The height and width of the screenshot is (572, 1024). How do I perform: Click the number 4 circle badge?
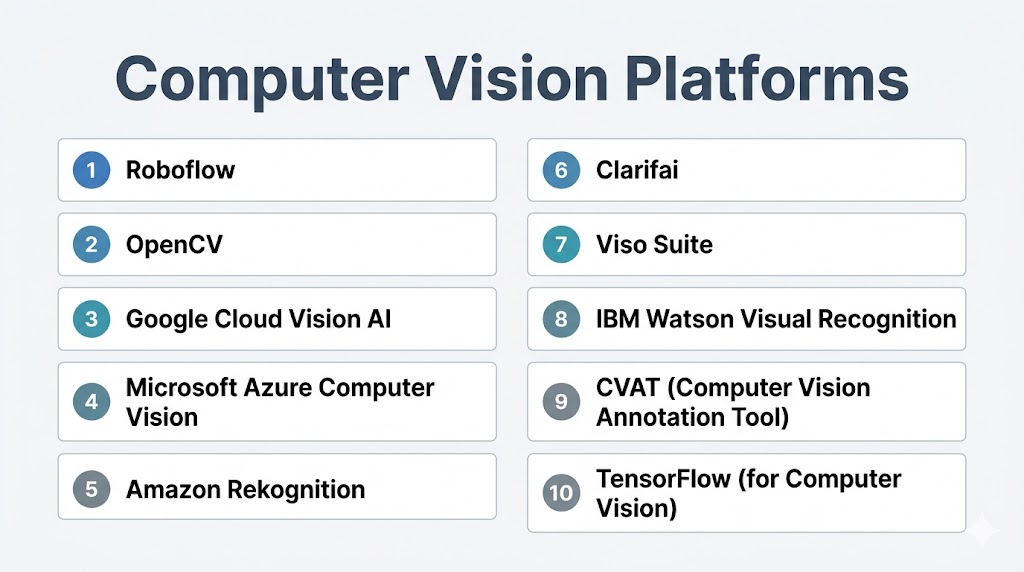pos(91,402)
